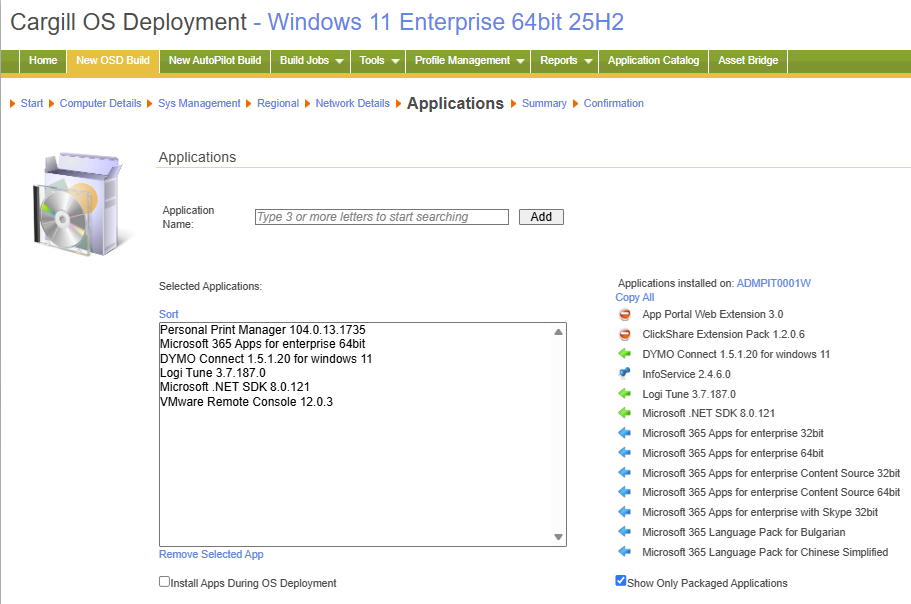The width and height of the screenshot is (911, 604).
Task: Click Microsoft 365 Apps enterprise with Skype 32bit text
Action: point(760,512)
